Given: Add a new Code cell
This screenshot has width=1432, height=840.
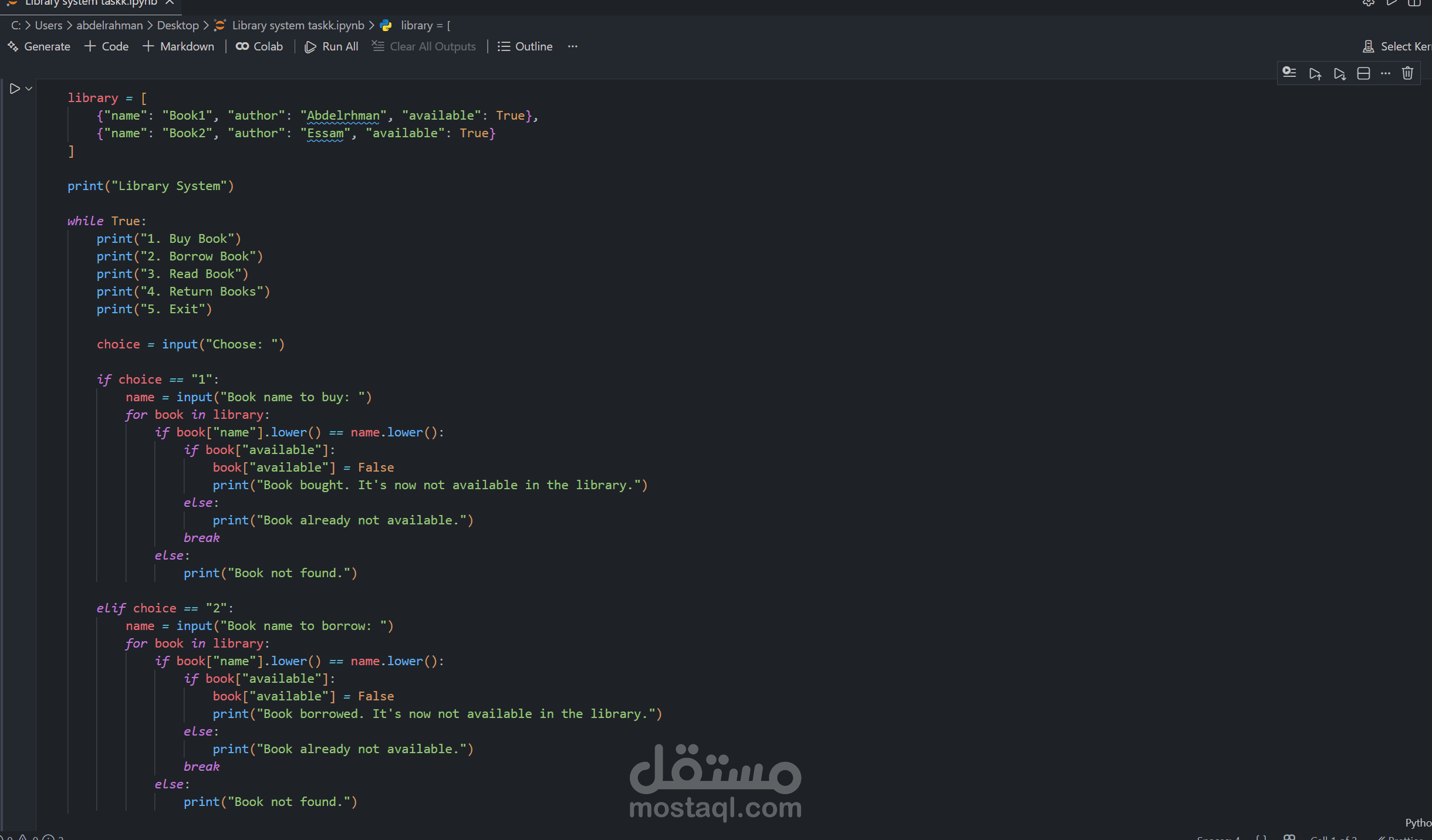Looking at the screenshot, I should [x=107, y=46].
